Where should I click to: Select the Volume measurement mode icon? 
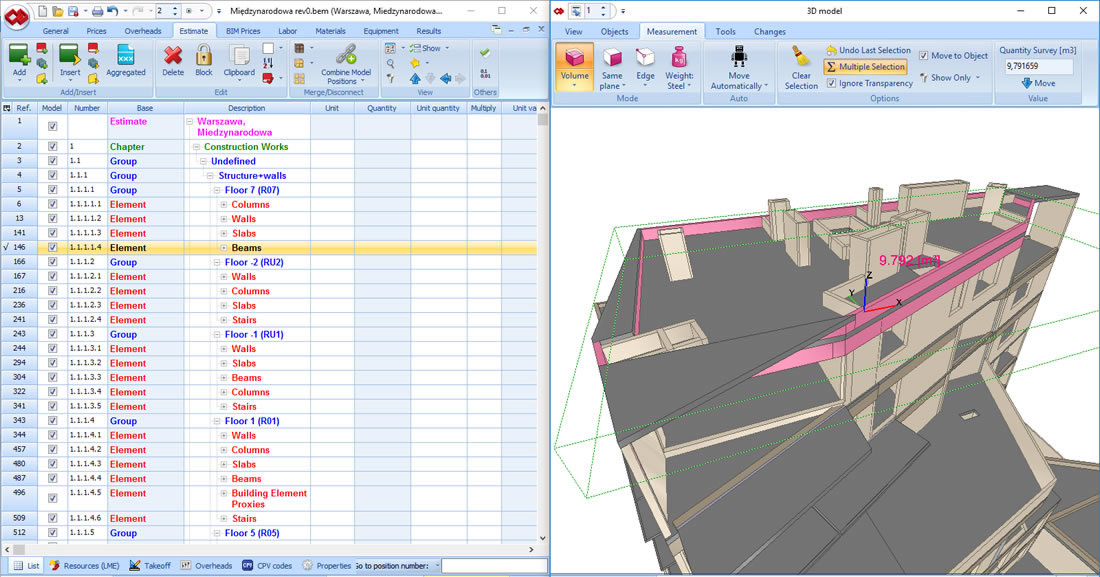point(575,66)
